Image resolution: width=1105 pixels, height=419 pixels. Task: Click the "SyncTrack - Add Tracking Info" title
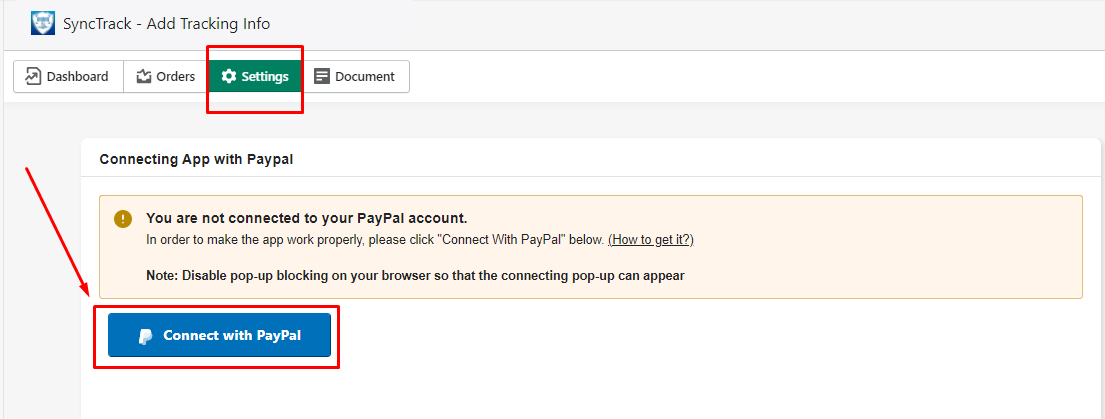(166, 23)
